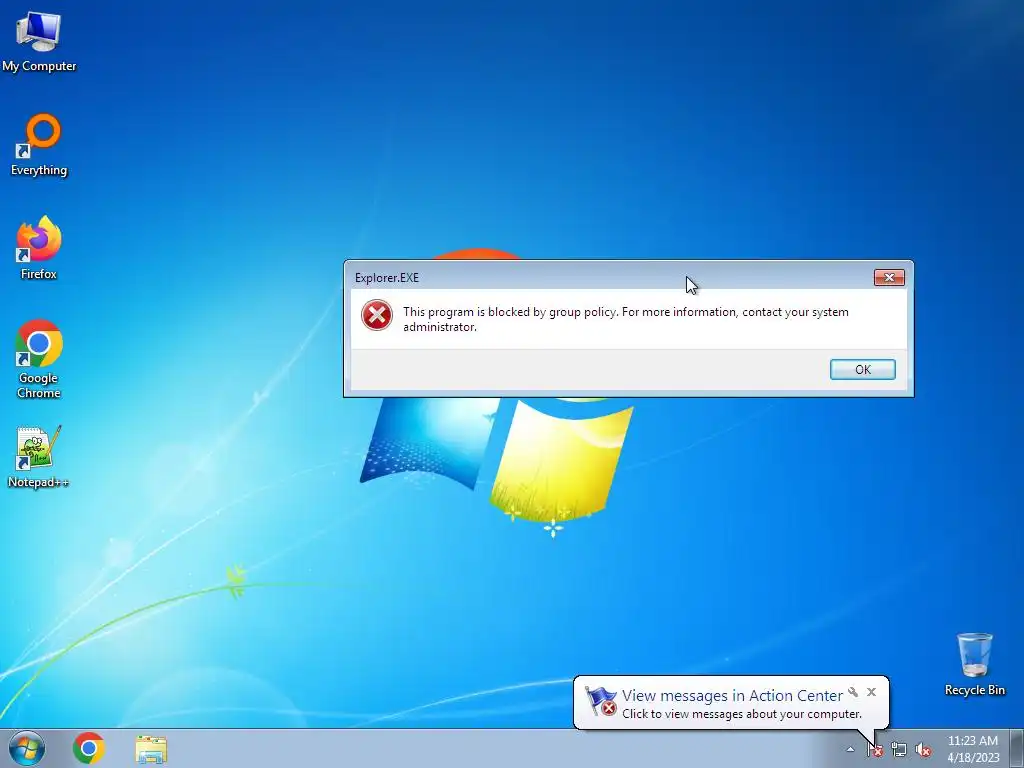1024x768 pixels.
Task: Show hidden tray icons arrow
Action: click(x=850, y=749)
